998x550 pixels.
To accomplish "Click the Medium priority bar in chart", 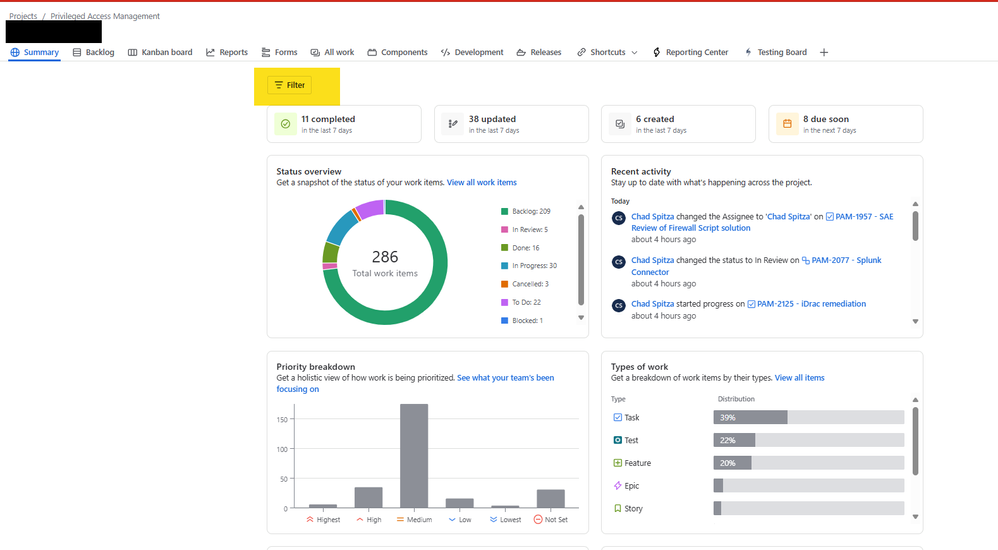I will coord(414,456).
